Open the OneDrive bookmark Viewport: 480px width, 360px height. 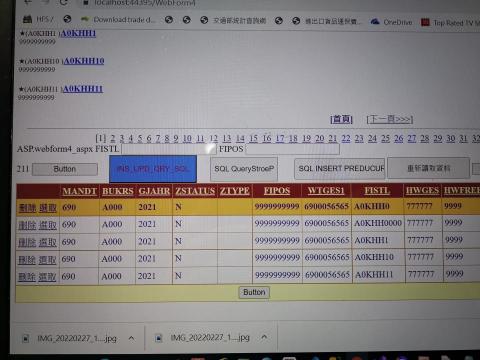point(391,22)
